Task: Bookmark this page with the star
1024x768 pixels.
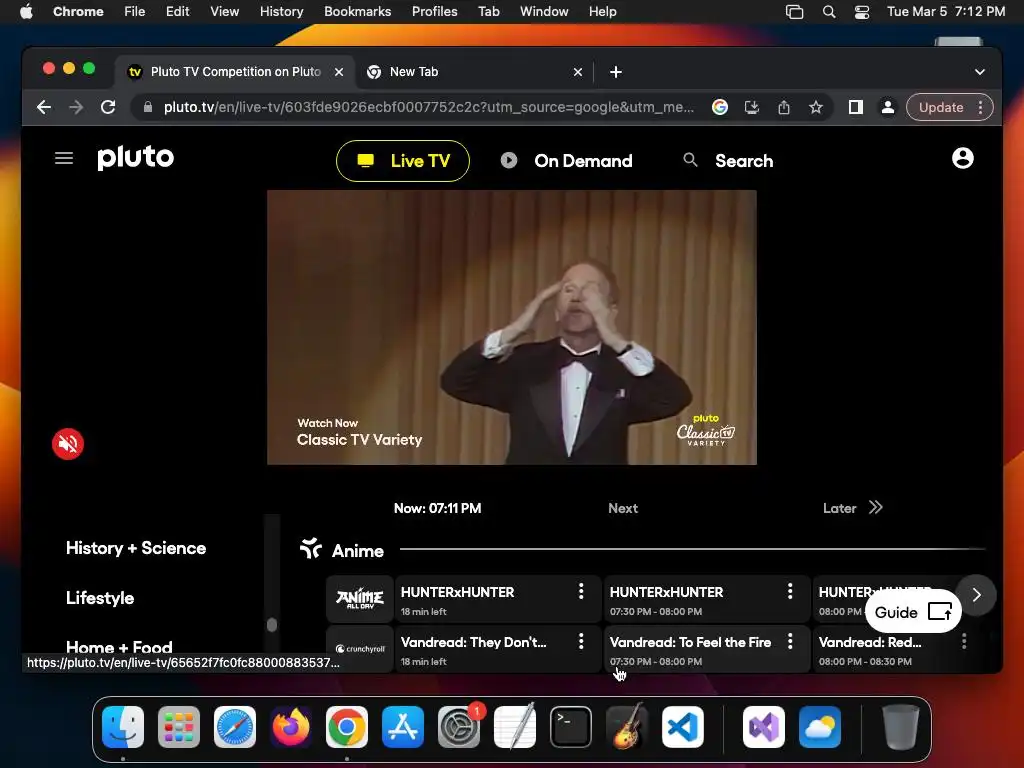Action: click(x=816, y=107)
